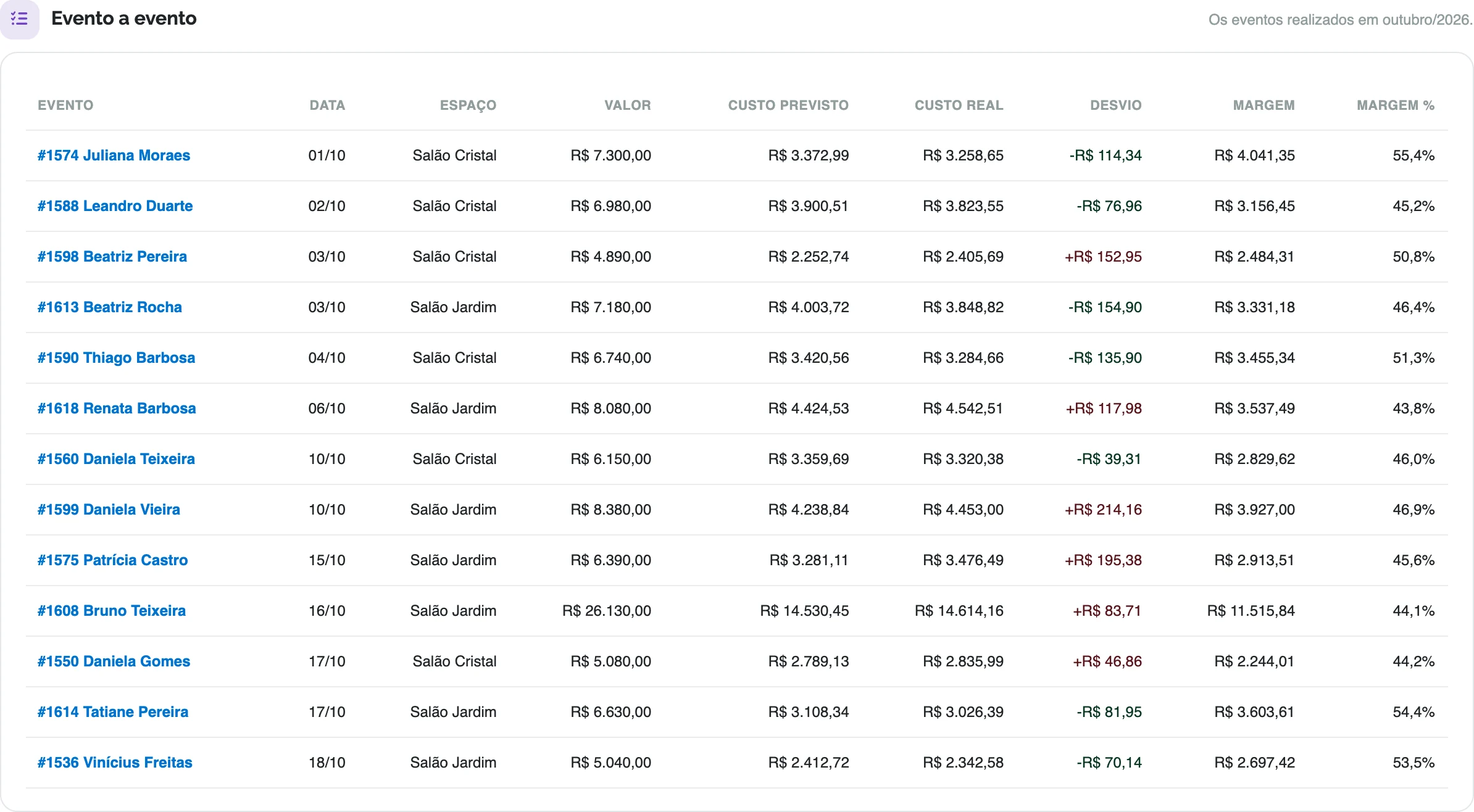Image resolution: width=1474 pixels, height=812 pixels.
Task: Select the date 06/10
Action: tap(327, 408)
